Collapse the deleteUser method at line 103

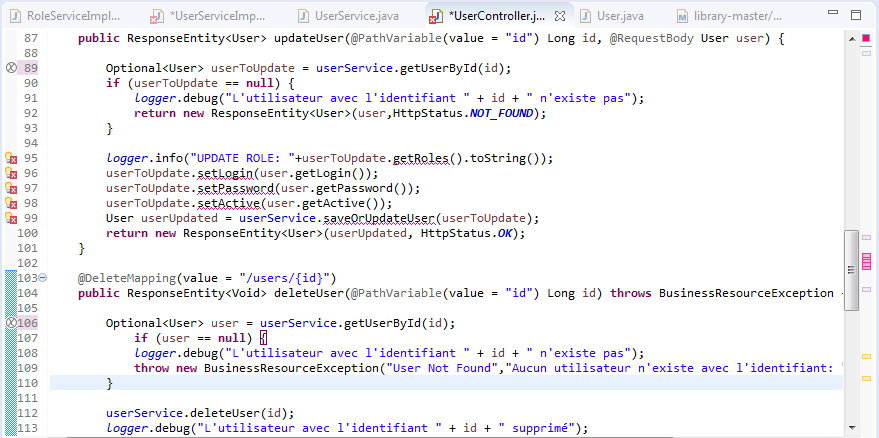tap(43, 278)
